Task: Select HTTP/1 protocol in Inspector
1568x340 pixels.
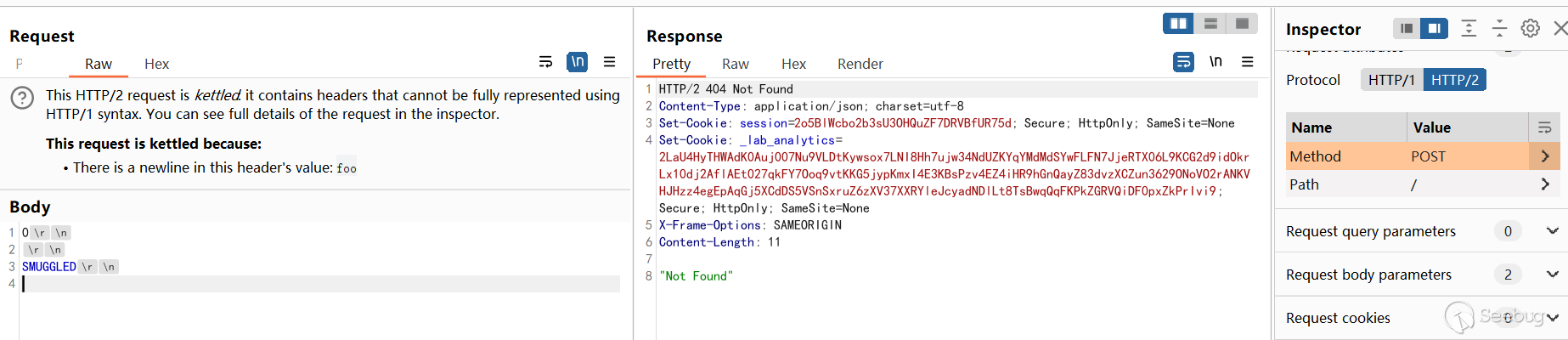Action: (1391, 80)
